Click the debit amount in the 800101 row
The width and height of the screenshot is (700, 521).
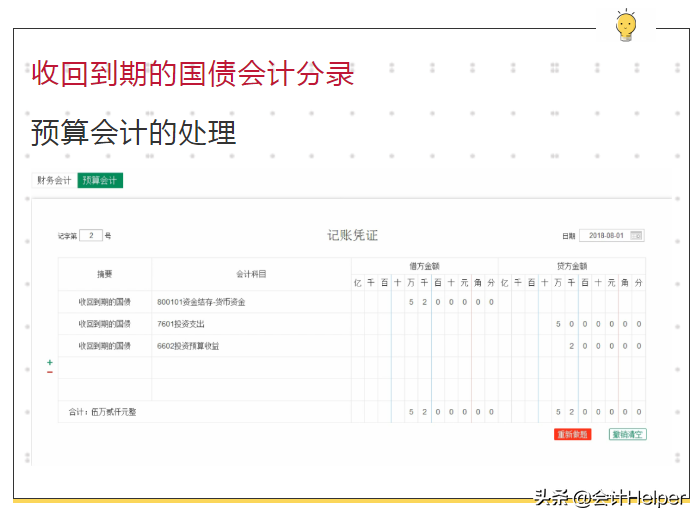point(451,302)
